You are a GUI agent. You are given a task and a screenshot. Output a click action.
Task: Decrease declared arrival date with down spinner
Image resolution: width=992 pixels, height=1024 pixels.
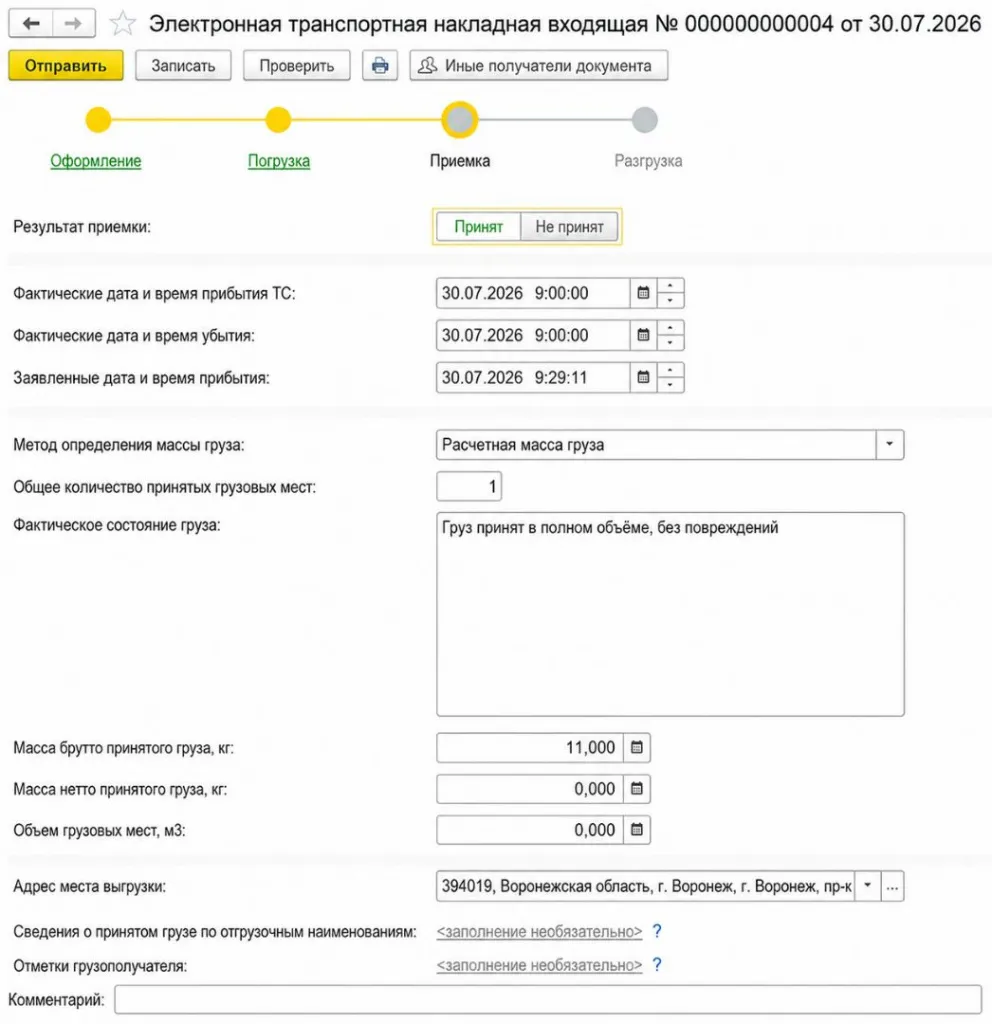tap(671, 385)
